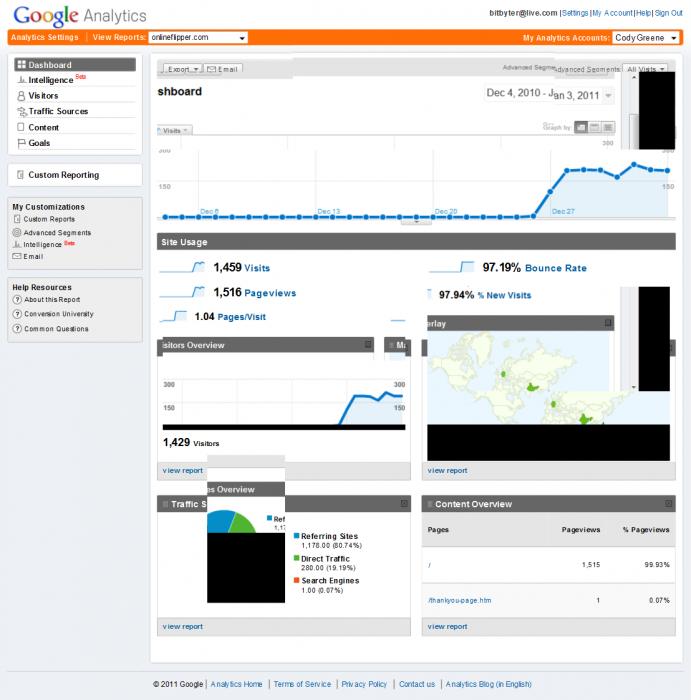Open the Dashboard sidebar item

(75, 65)
